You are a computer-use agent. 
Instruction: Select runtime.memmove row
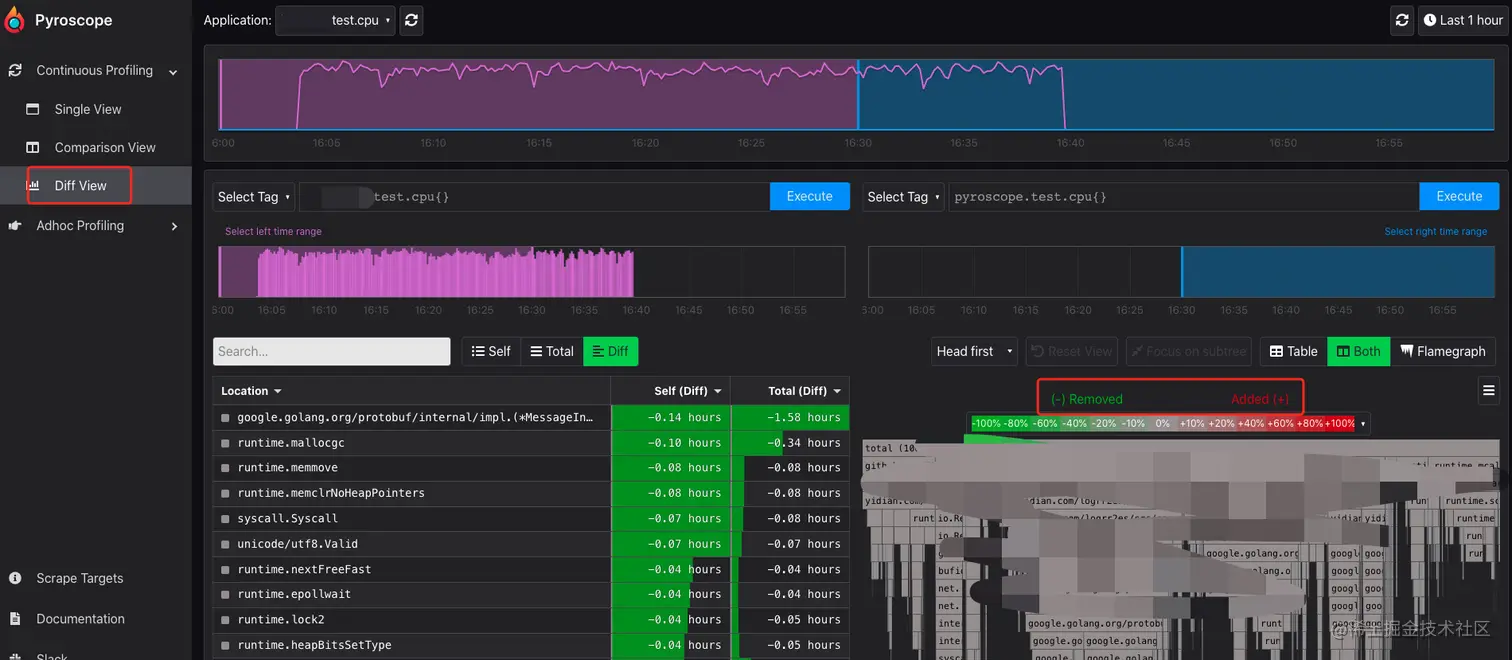(531, 468)
